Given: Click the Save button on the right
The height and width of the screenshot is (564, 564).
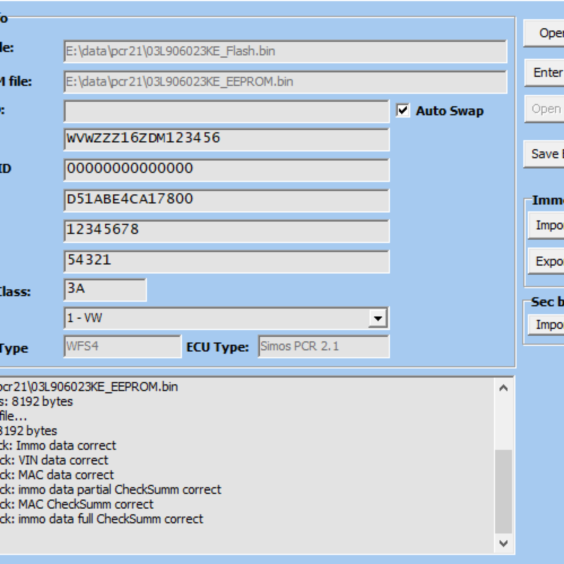Looking at the screenshot, I should tap(544, 154).
